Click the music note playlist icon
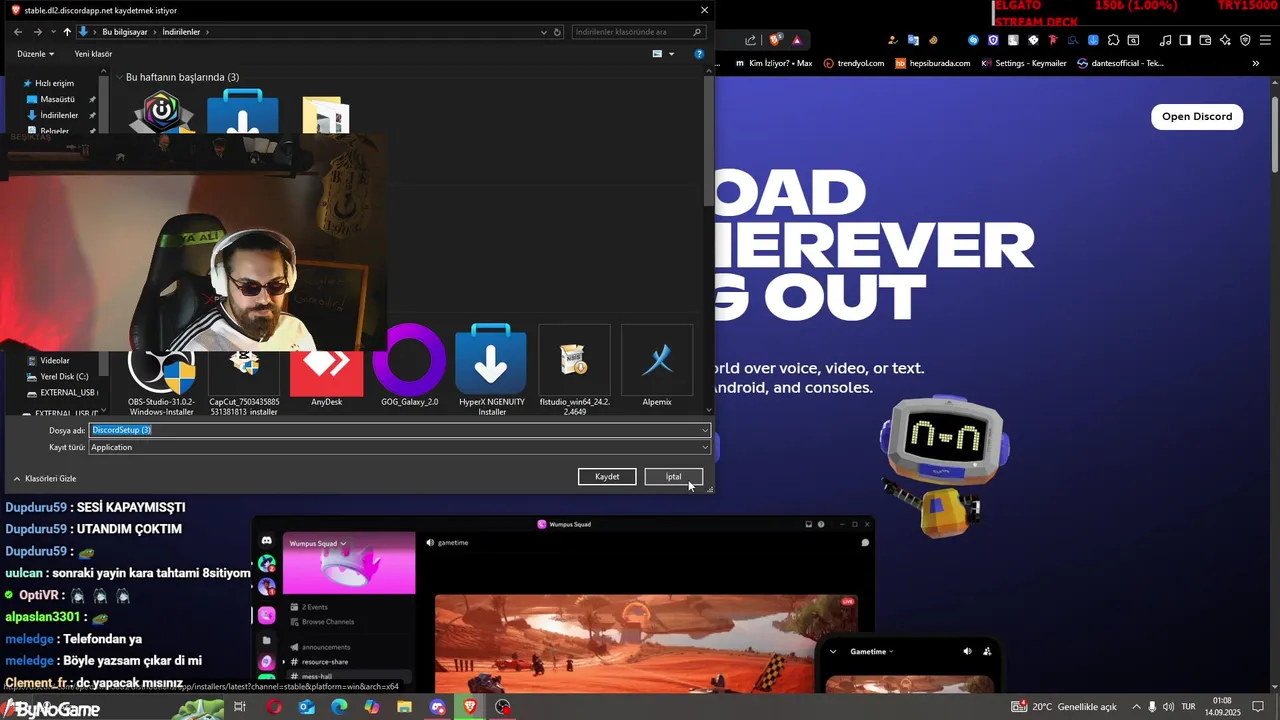 pyautogui.click(x=1165, y=40)
